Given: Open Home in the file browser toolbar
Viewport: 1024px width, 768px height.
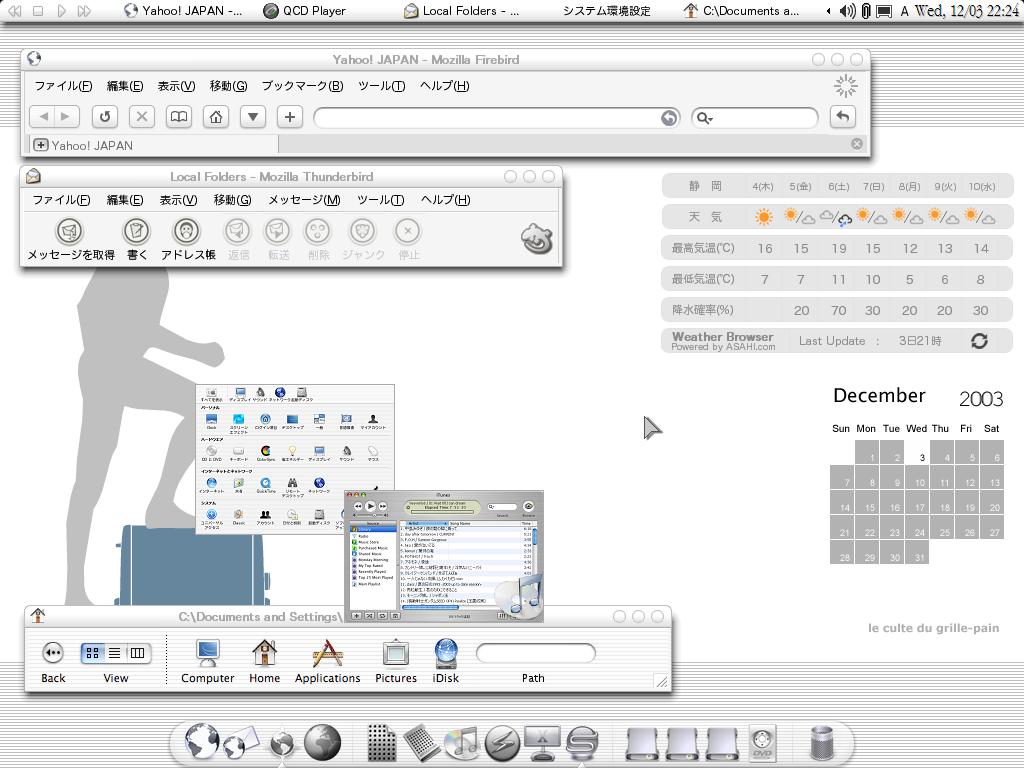Looking at the screenshot, I should (x=264, y=662).
